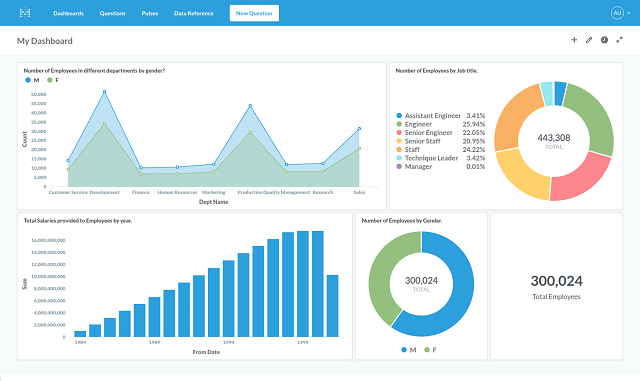Open the Data Reference link
This screenshot has height=381, width=640.
[194, 13]
